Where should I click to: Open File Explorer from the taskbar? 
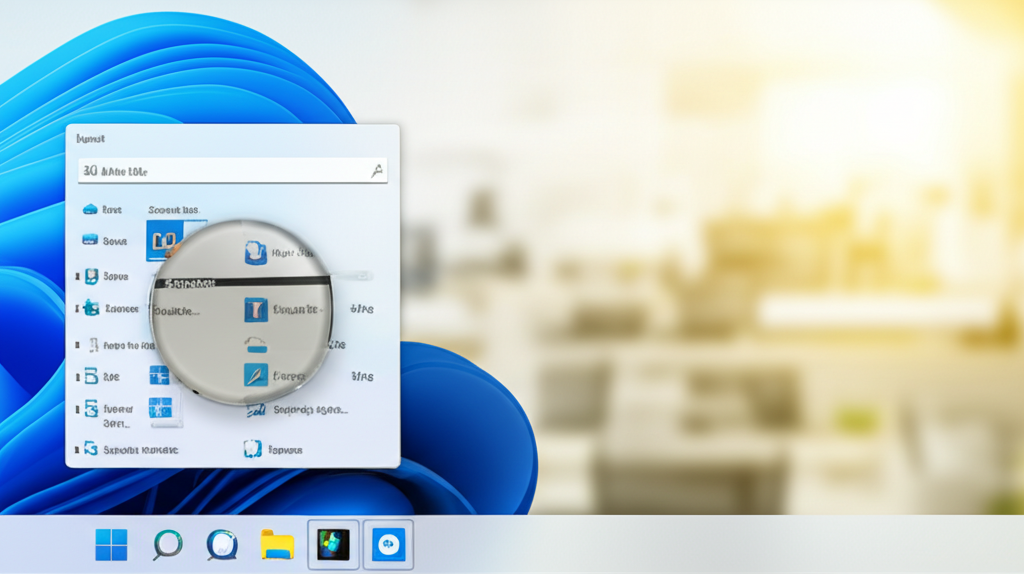(277, 545)
